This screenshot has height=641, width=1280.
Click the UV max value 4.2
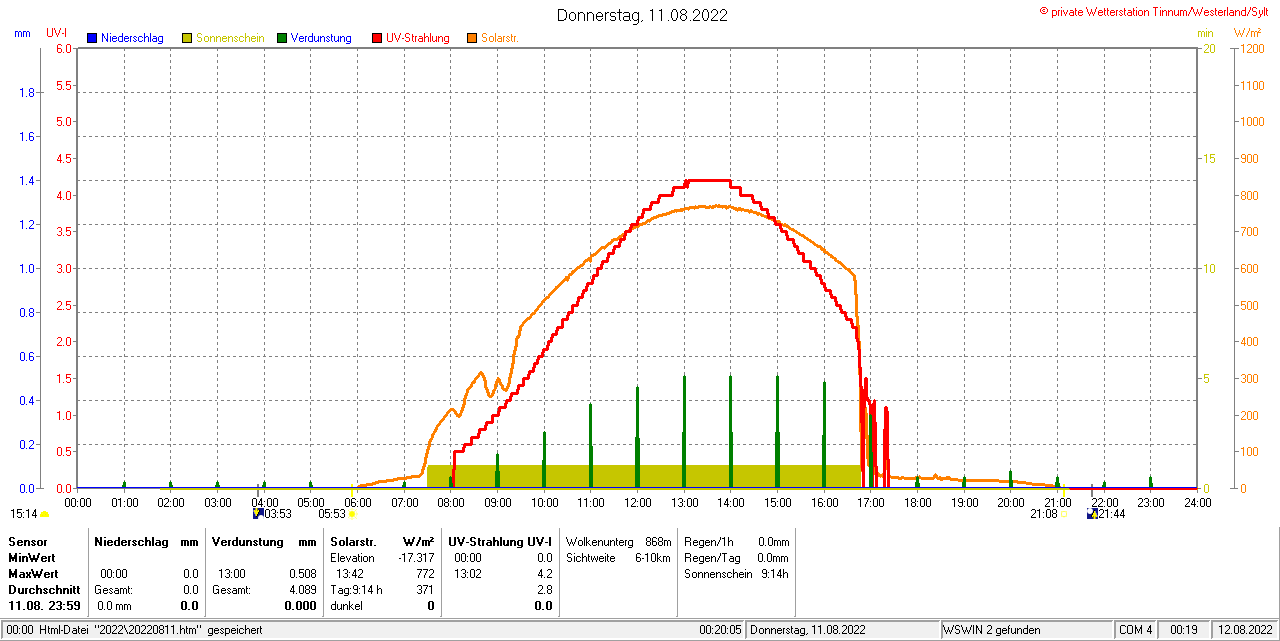[544, 573]
